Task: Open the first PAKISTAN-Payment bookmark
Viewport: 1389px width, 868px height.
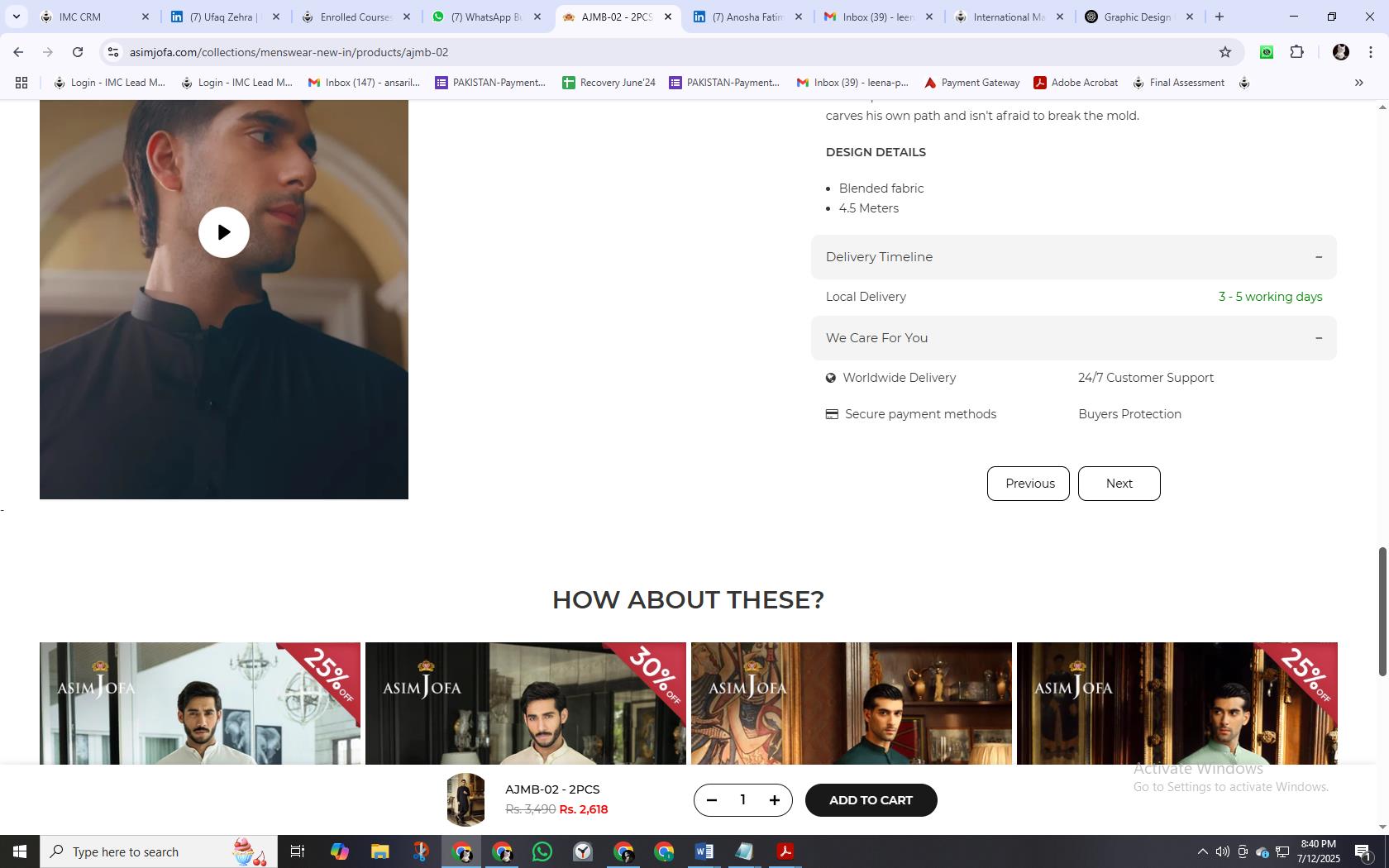Action: coord(490,83)
